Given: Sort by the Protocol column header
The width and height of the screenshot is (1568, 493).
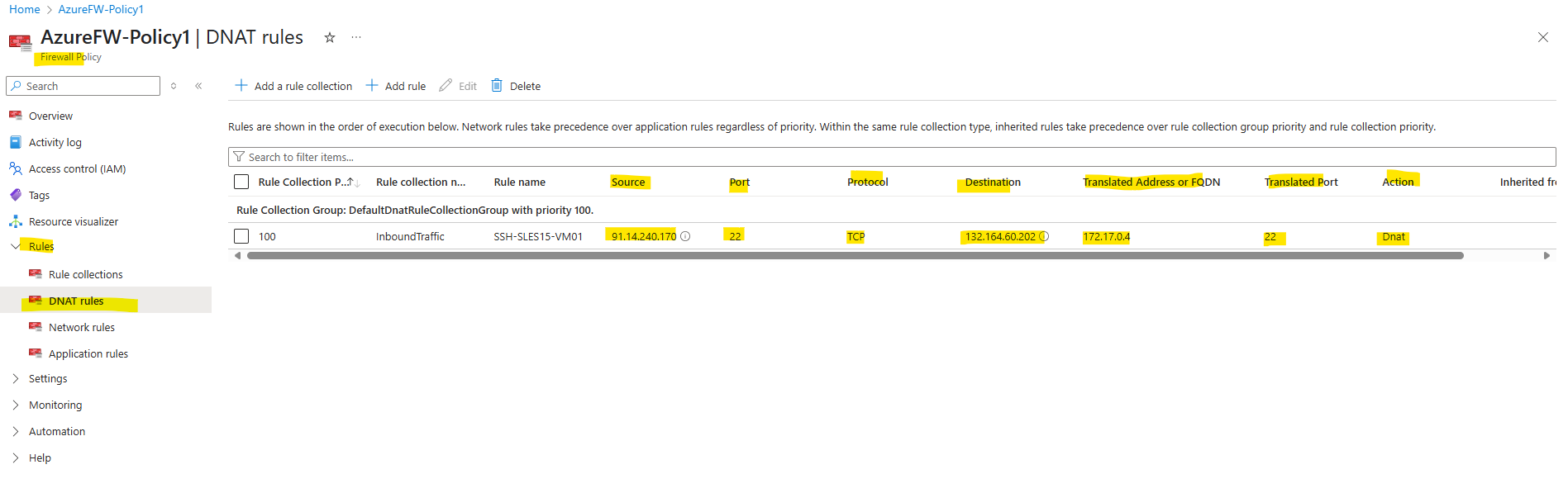Looking at the screenshot, I should point(868,182).
